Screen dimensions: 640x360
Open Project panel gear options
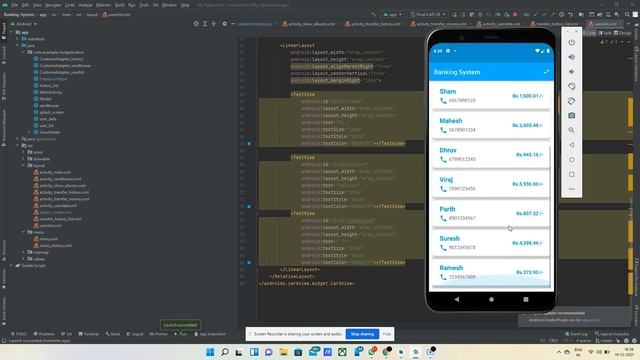(x=224, y=24)
